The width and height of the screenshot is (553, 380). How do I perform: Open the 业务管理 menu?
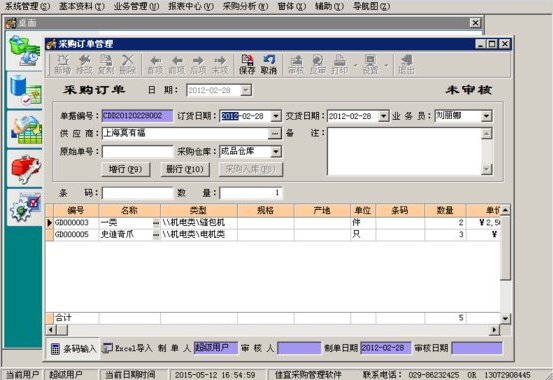(x=136, y=6)
